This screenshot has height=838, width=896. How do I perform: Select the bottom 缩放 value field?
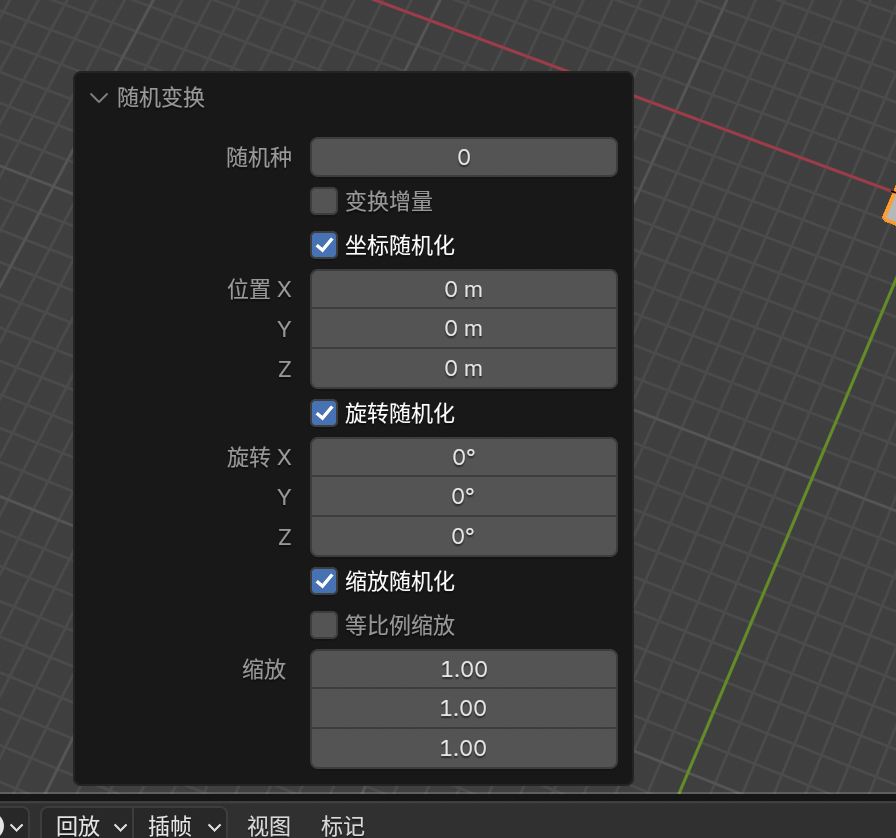tap(463, 748)
